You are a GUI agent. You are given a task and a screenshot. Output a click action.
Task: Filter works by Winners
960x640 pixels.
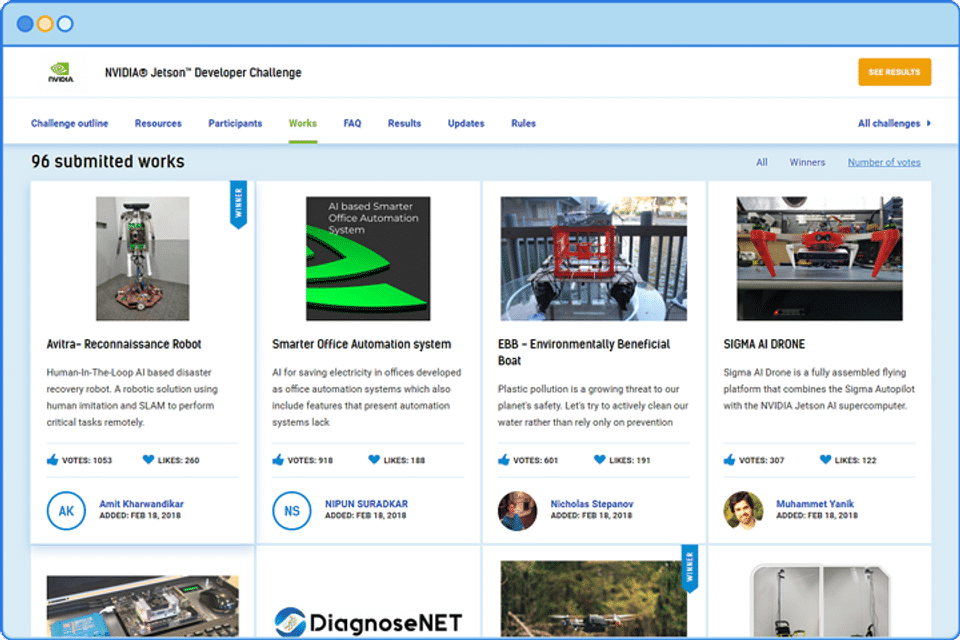807,162
